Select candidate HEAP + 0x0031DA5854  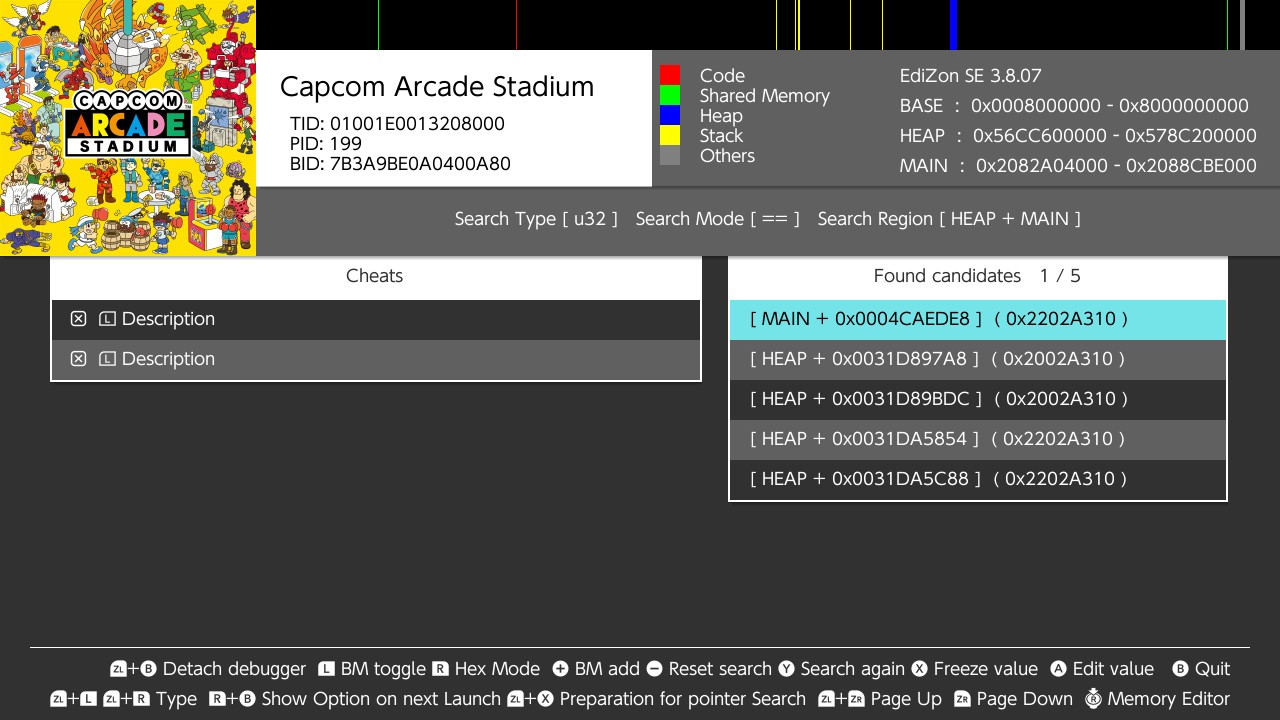(978, 440)
